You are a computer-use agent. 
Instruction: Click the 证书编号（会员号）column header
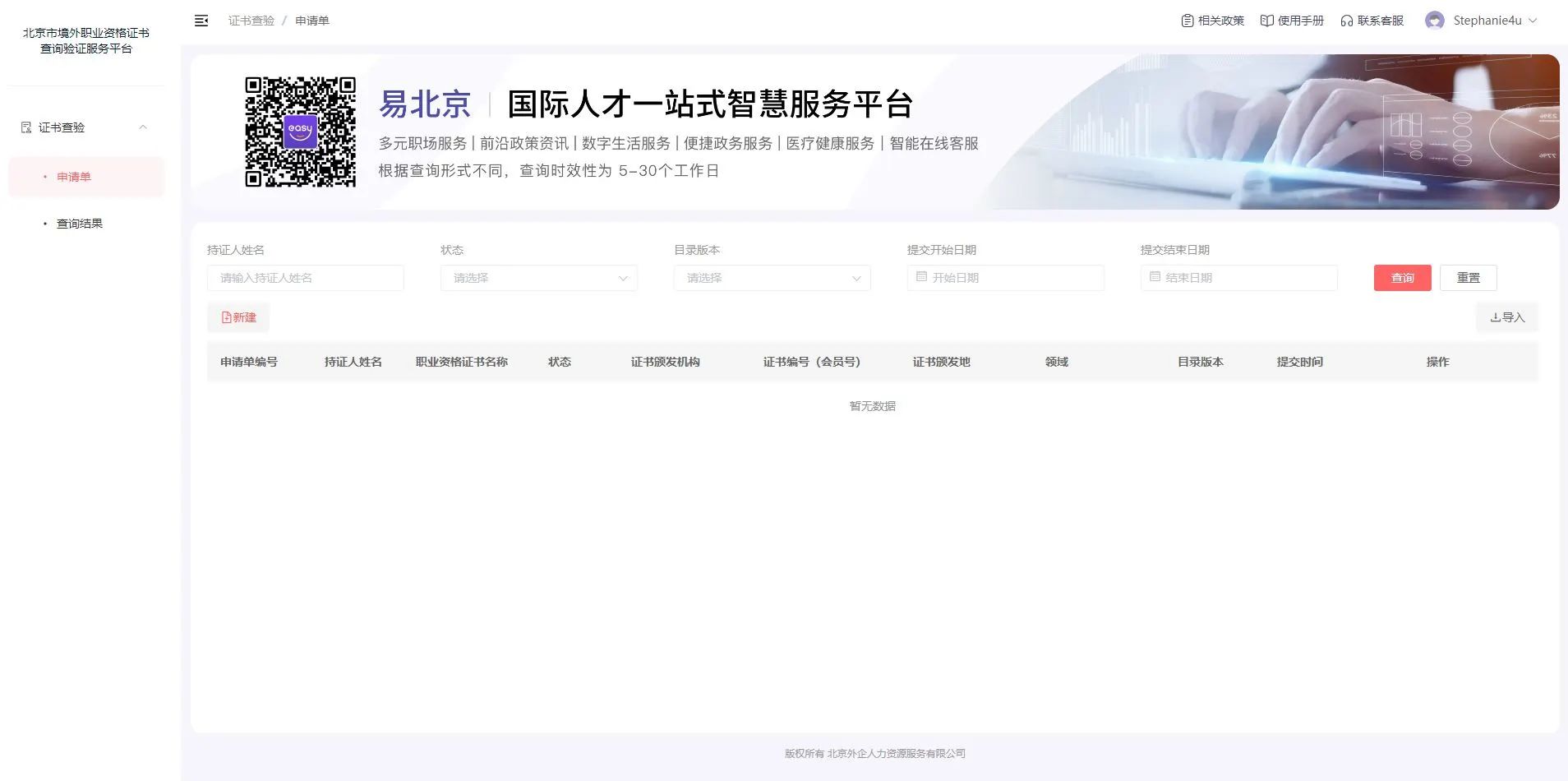[x=812, y=362]
